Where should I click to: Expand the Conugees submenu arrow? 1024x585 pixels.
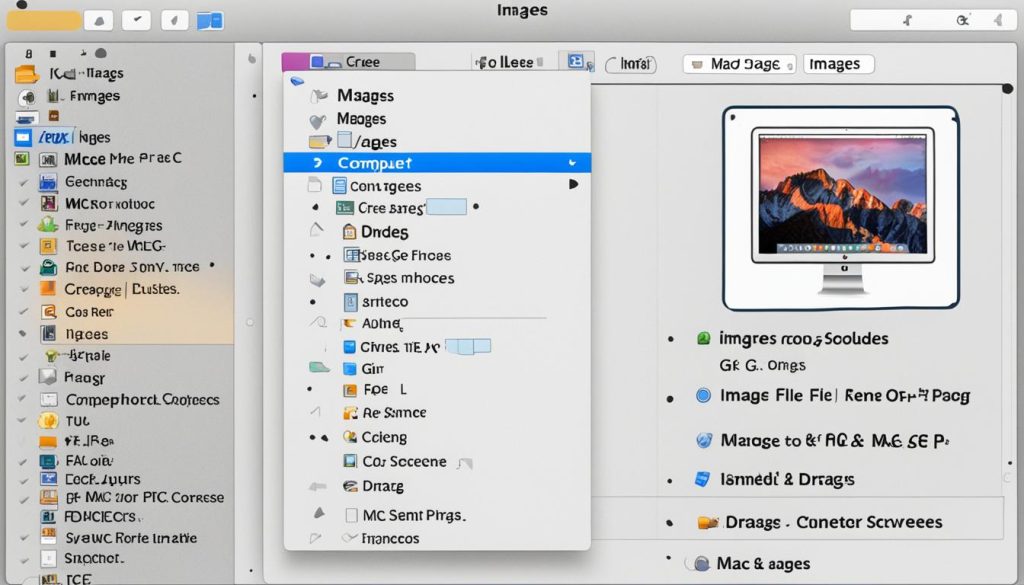pos(573,185)
